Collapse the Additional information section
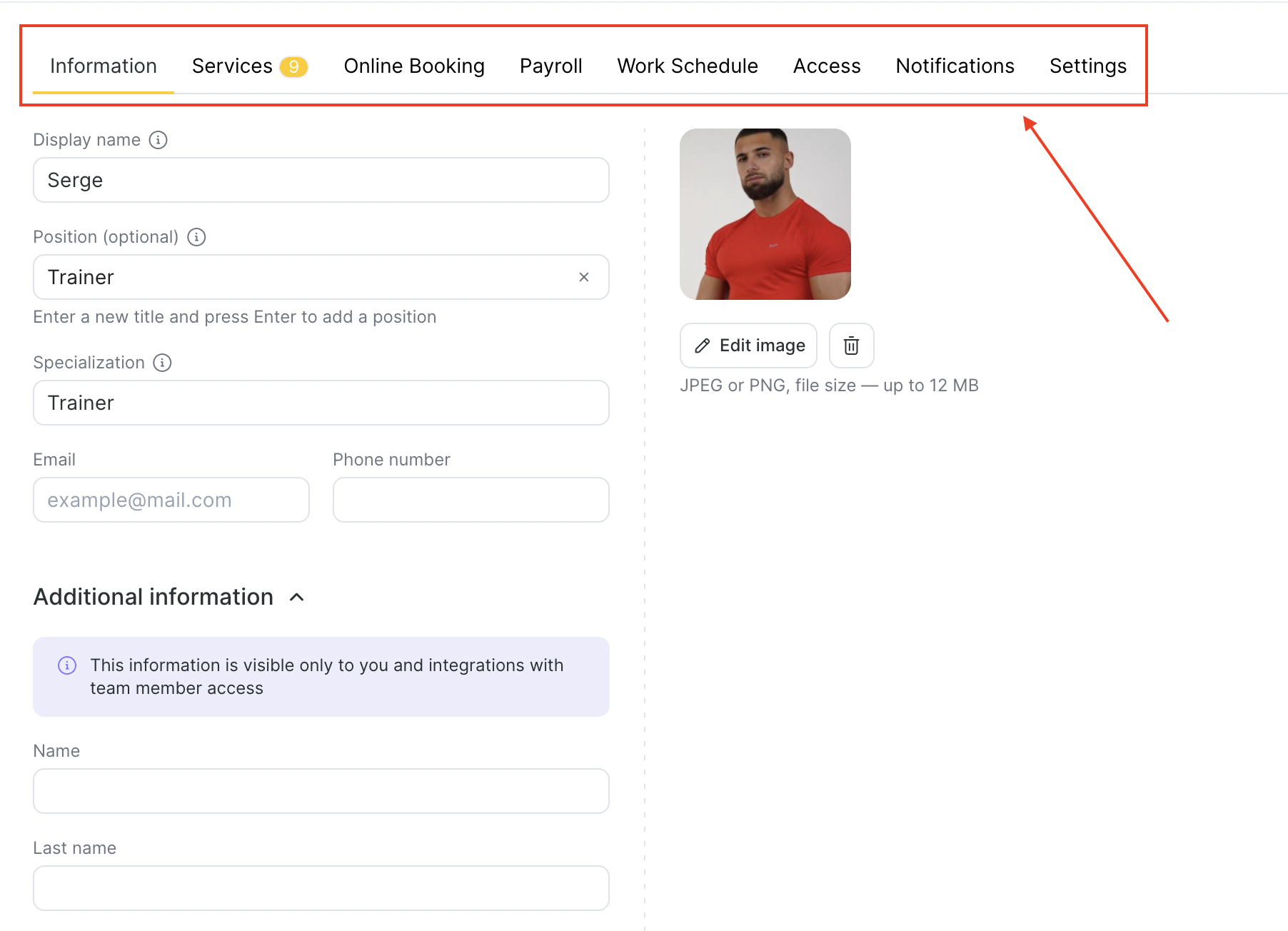The image size is (1288, 931). tap(297, 597)
